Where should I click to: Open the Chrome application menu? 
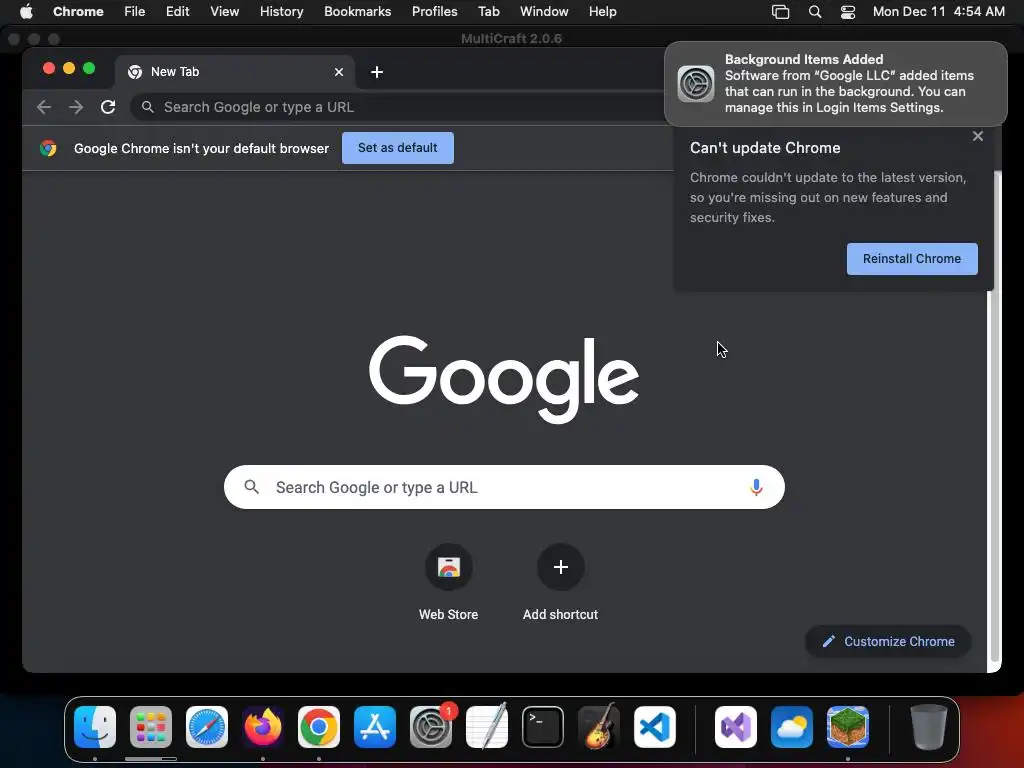pos(78,11)
